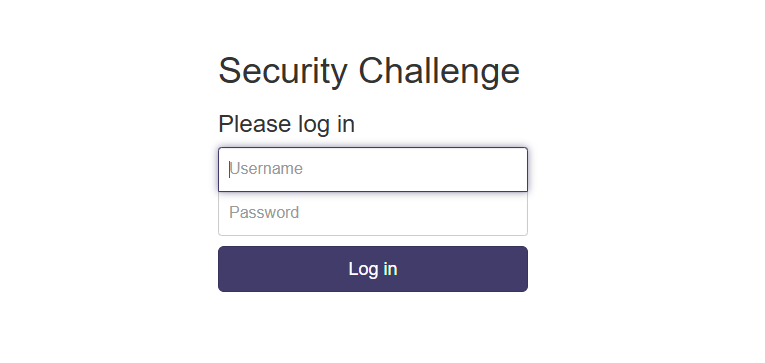
Task: Click the dark purple button under the Password field
Action: click(373, 269)
